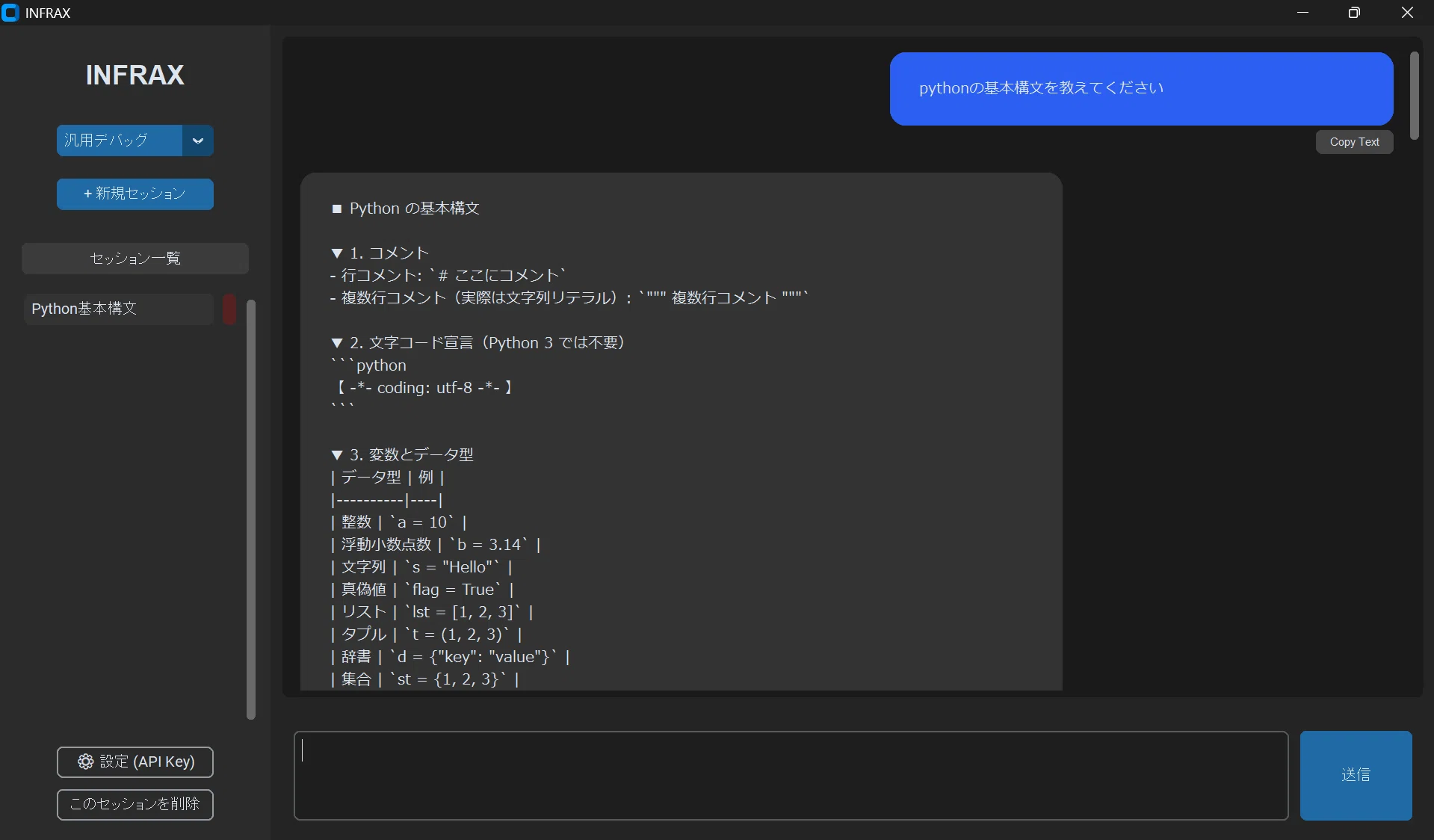Click the セッション一覧 header button
This screenshot has width=1434, height=840.
(x=135, y=259)
